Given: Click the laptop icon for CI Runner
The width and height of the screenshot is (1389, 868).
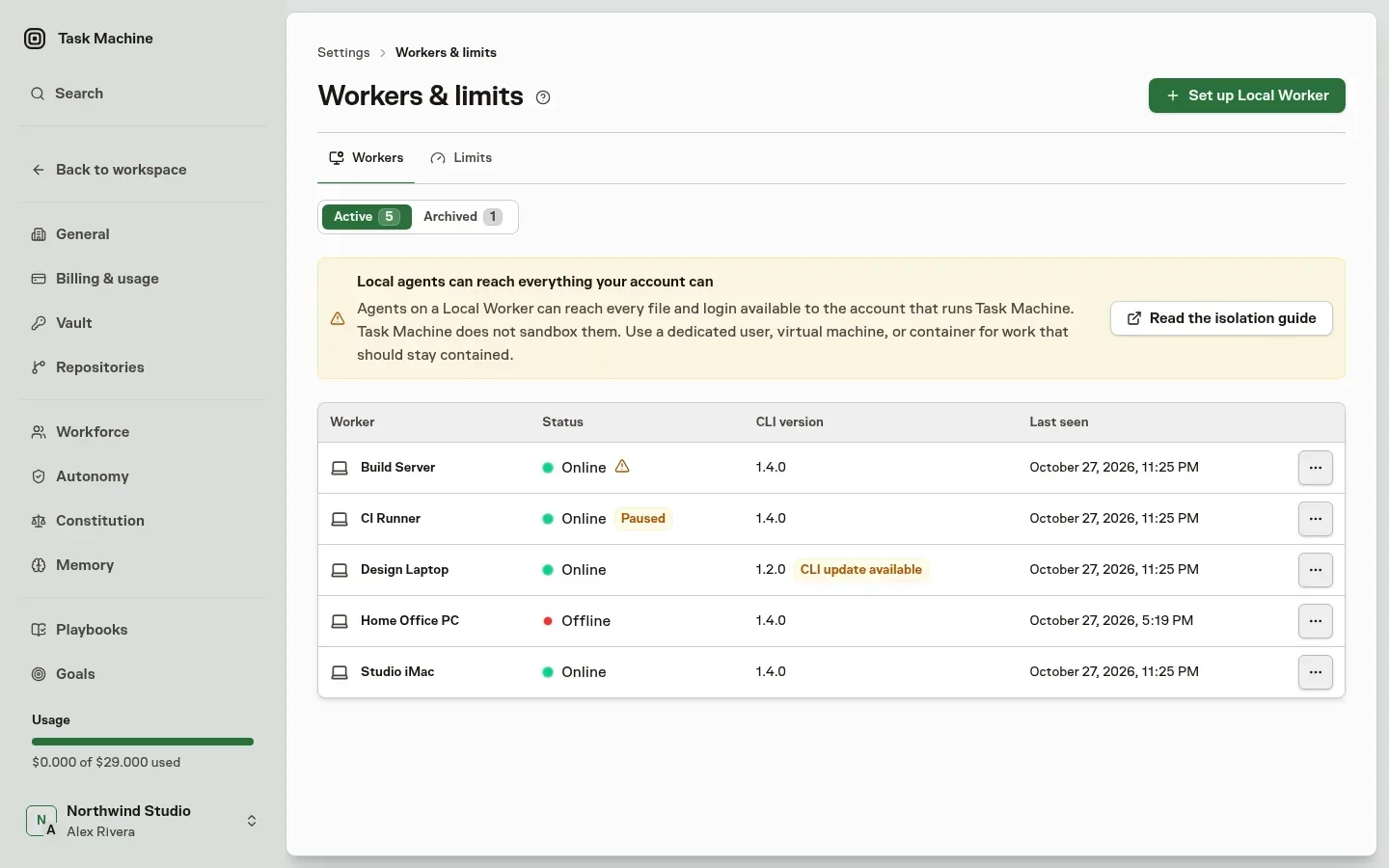Looking at the screenshot, I should (340, 519).
